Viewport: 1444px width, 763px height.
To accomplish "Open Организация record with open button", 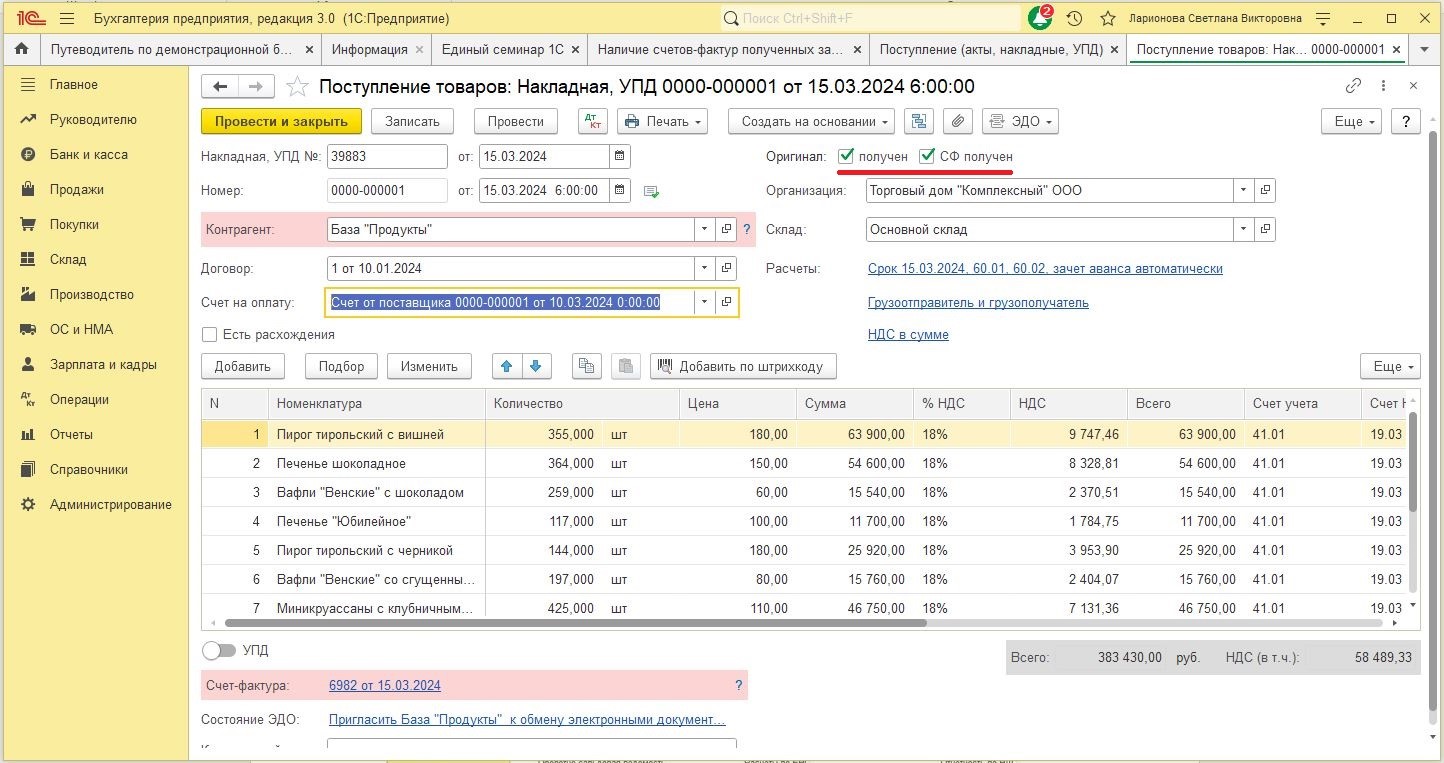I will tap(1265, 190).
